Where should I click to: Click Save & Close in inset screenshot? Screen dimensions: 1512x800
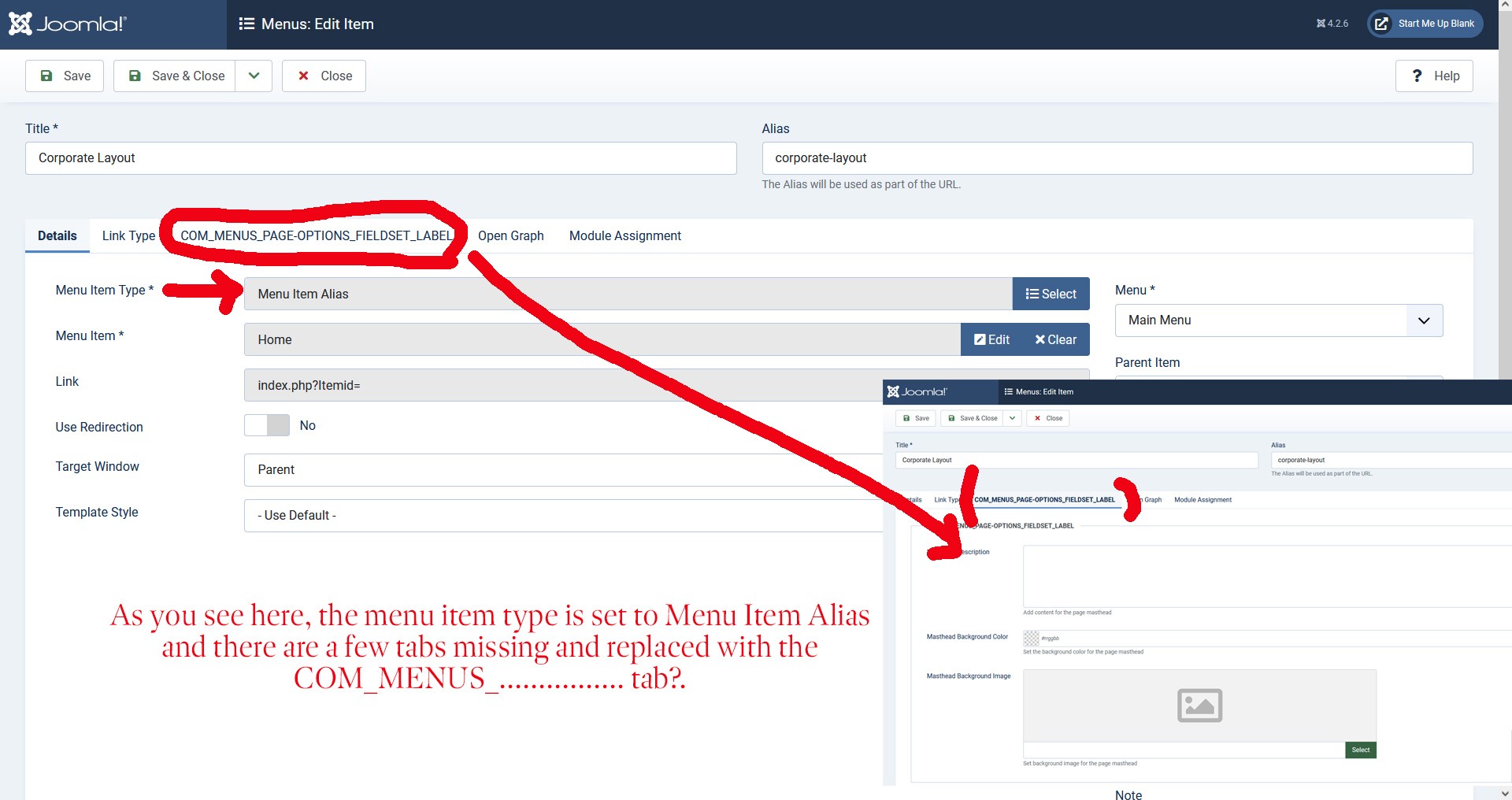973,418
